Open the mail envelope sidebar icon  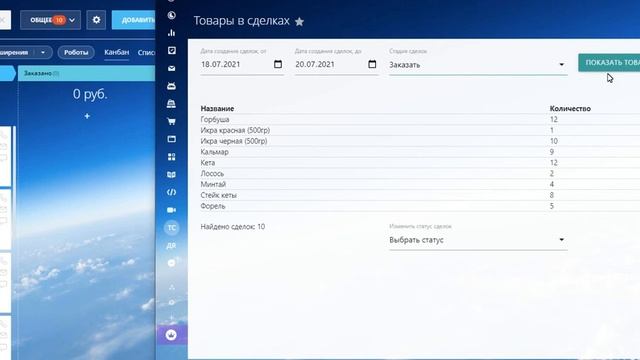click(172, 68)
